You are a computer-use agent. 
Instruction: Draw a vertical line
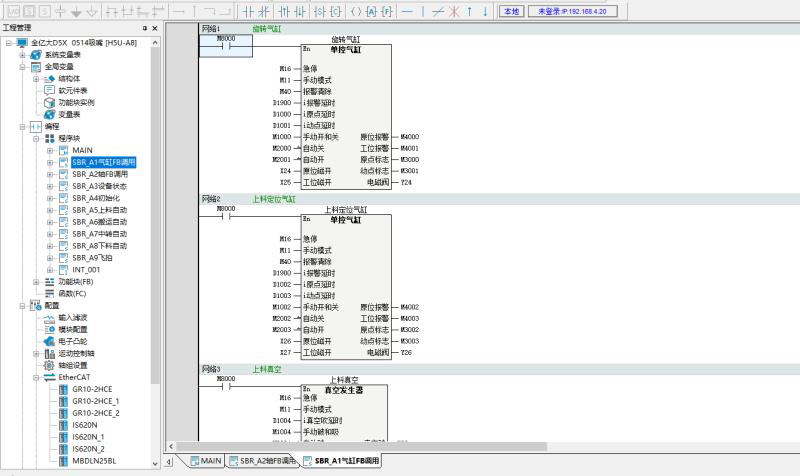422,11
